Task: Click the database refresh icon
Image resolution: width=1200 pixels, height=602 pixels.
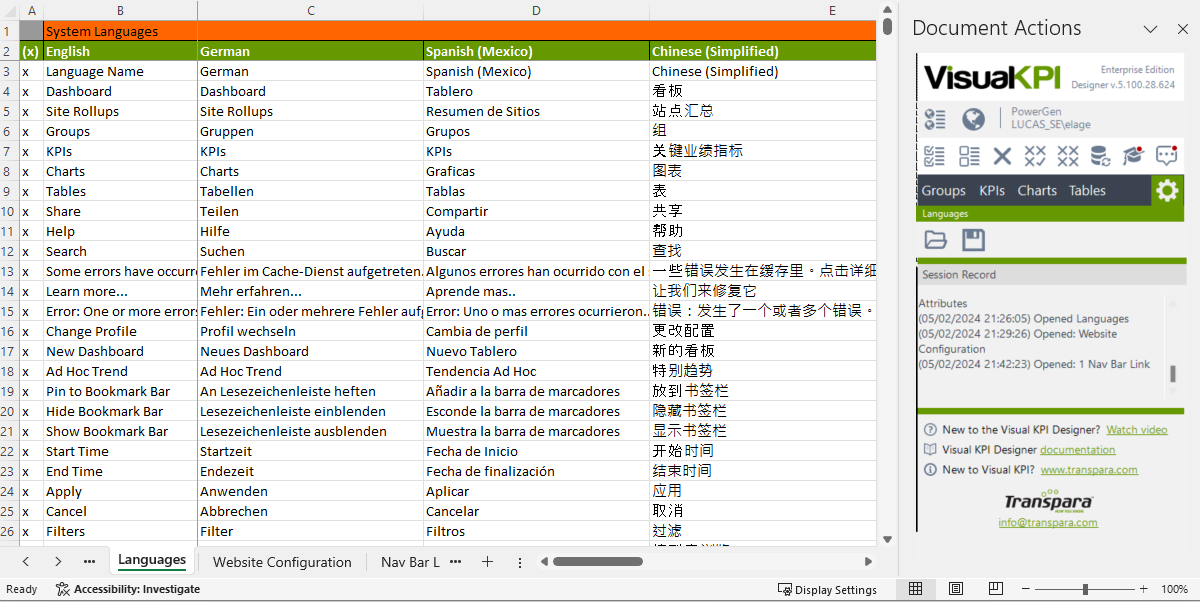Action: 1099,156
